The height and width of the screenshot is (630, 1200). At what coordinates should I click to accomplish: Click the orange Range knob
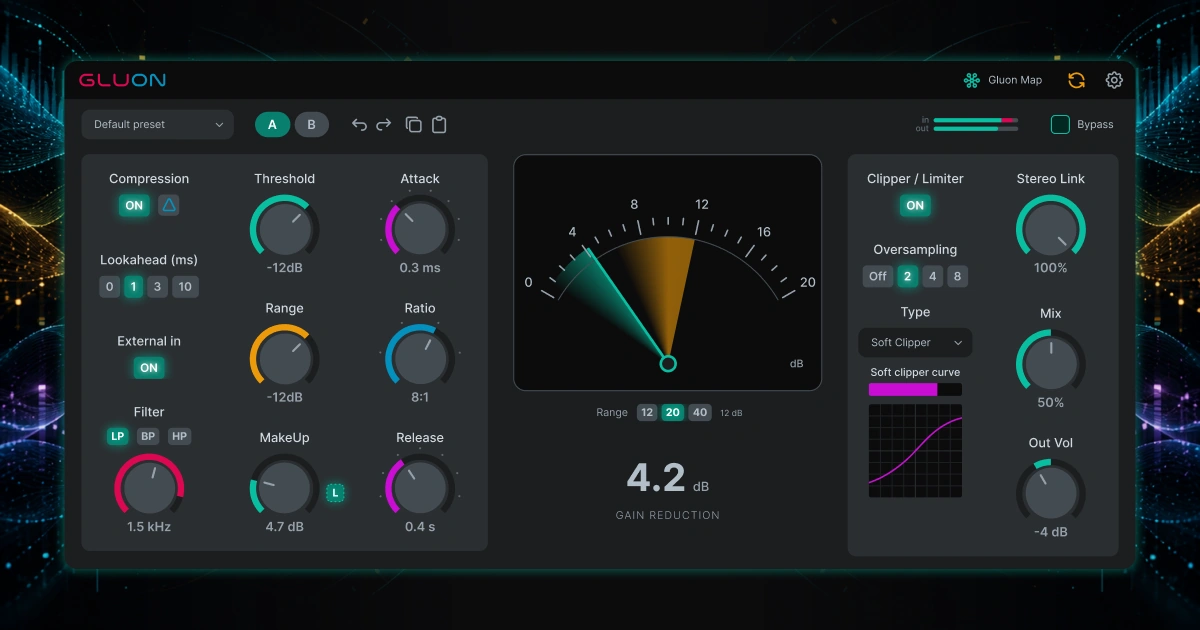click(x=284, y=358)
